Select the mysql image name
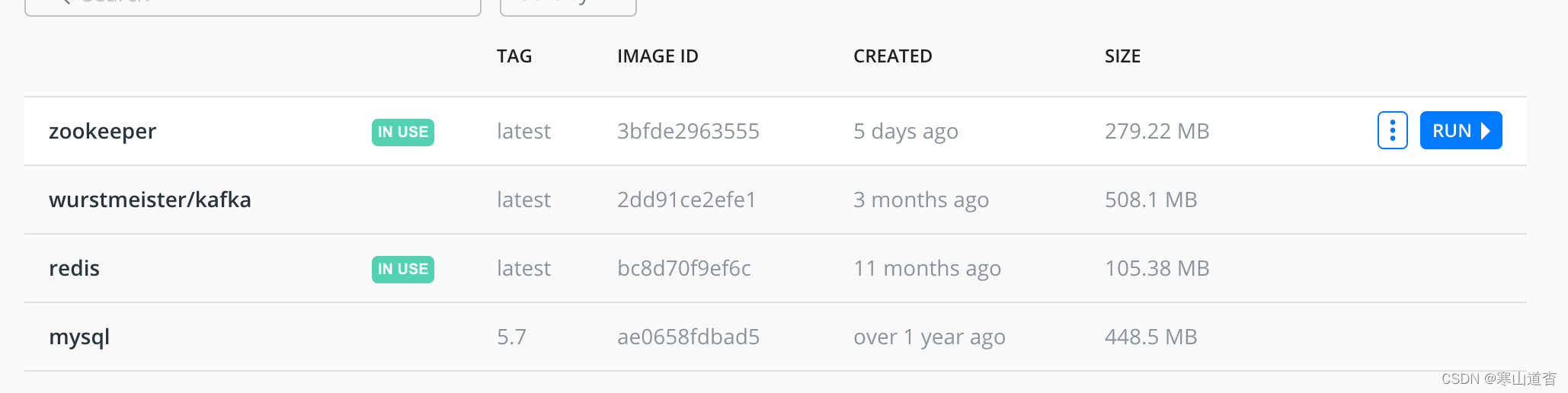1568x393 pixels. 79,337
